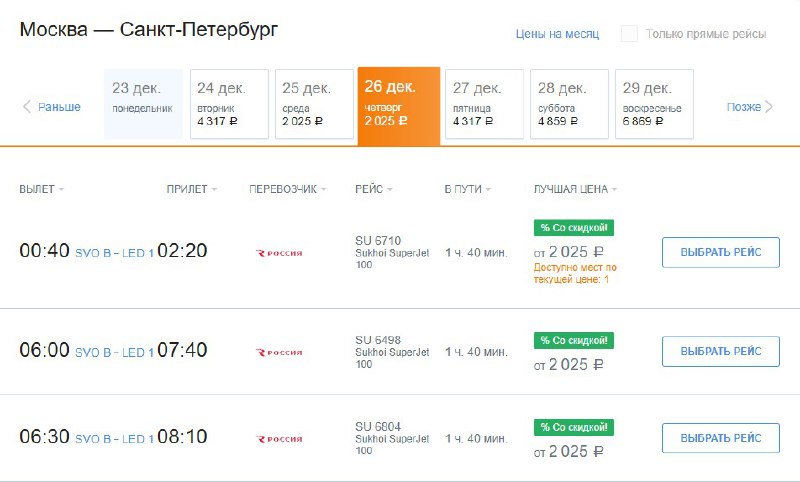Screen dimensions: 800x482
Task: Click the Россия logo on the 06:30 flight
Action: [279, 439]
